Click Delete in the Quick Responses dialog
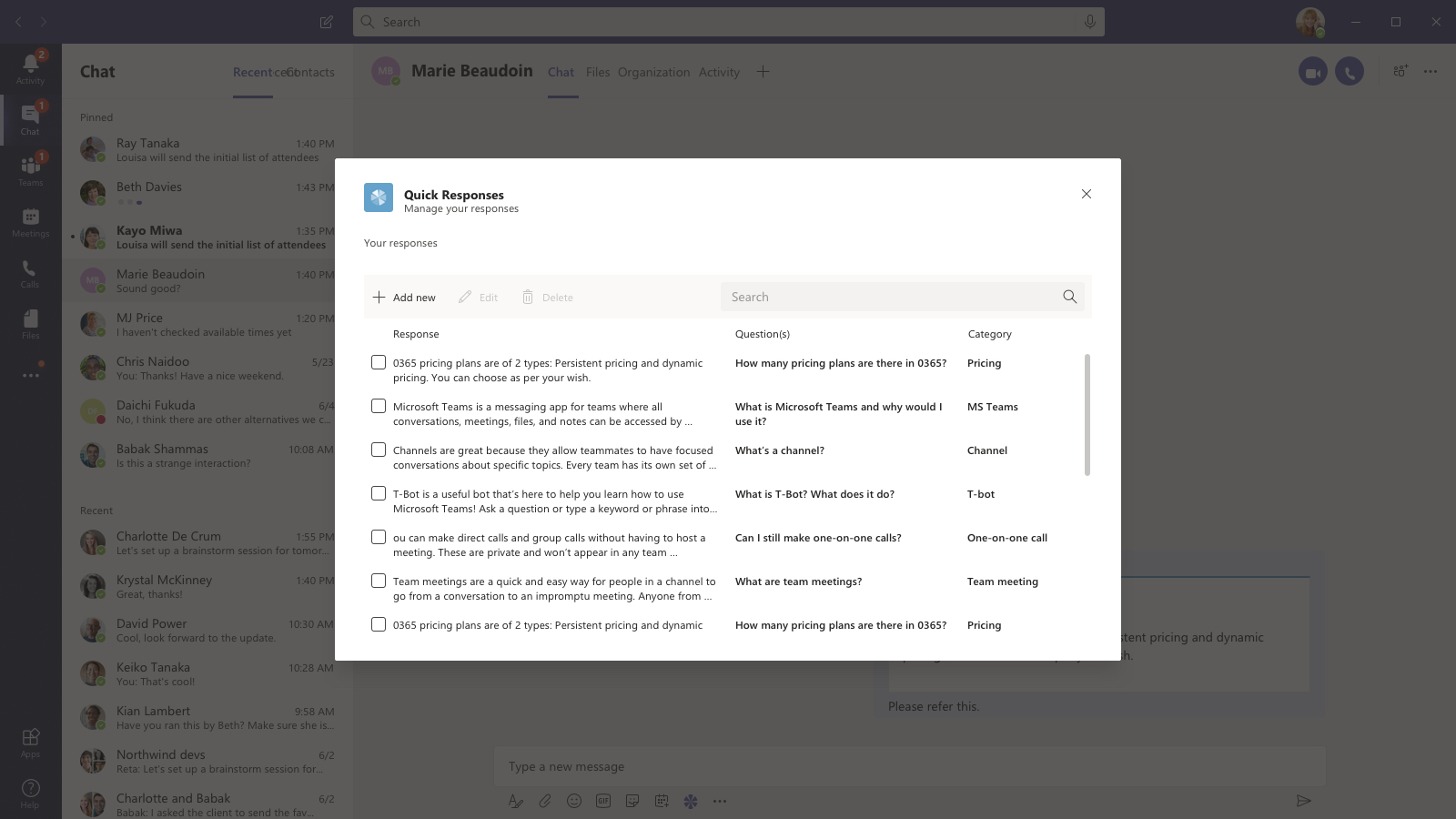The height and width of the screenshot is (819, 1456). (547, 297)
